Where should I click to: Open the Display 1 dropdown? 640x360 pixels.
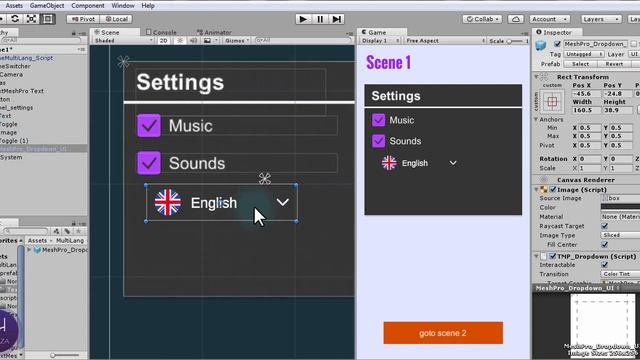[x=380, y=40]
